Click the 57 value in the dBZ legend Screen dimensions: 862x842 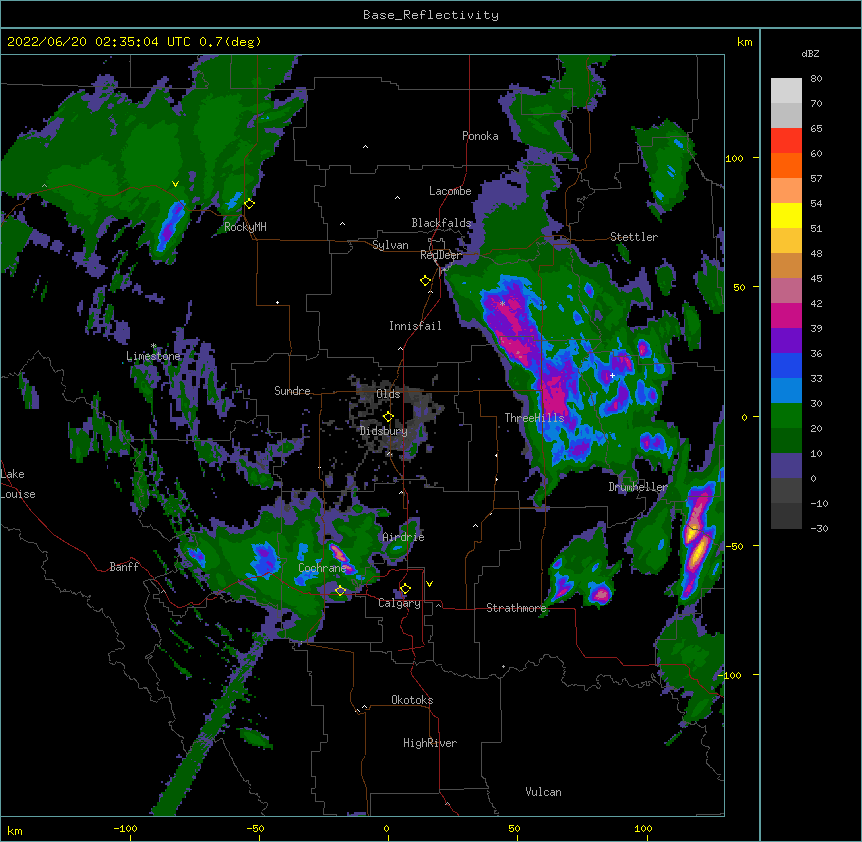[816, 179]
